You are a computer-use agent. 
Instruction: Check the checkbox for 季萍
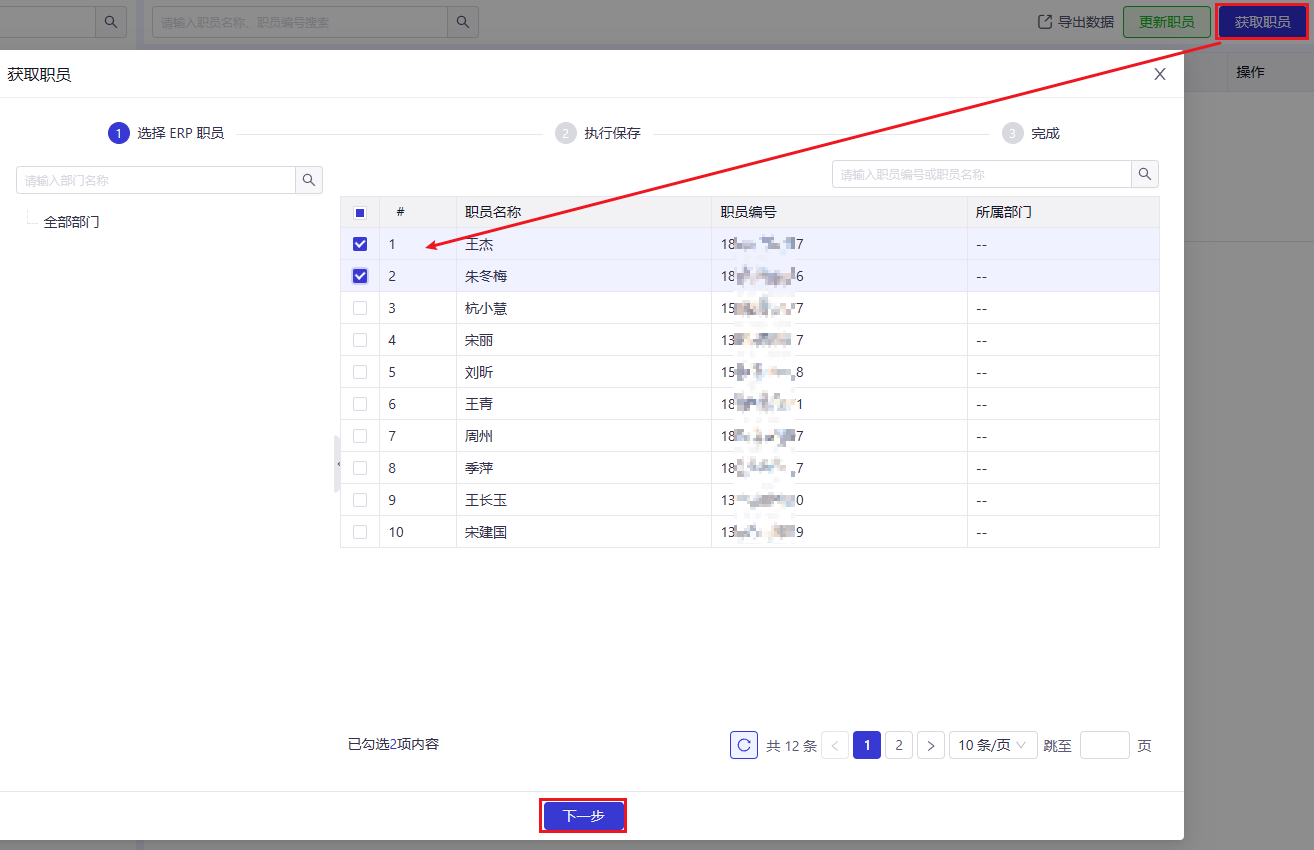360,468
